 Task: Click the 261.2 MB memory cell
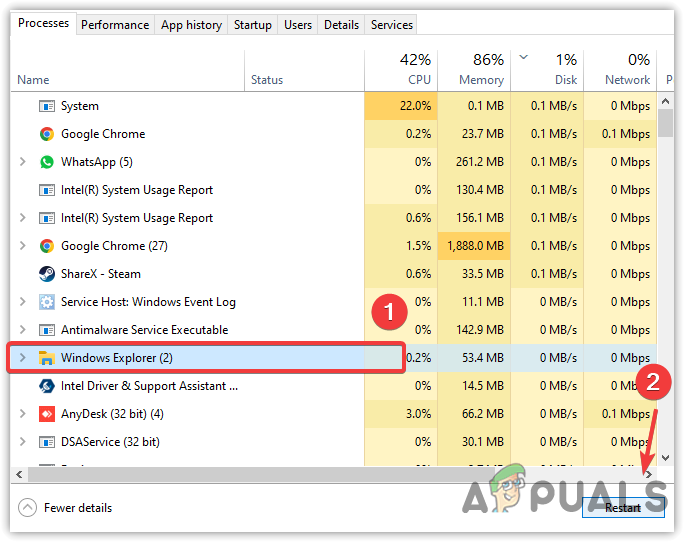[x=474, y=162]
